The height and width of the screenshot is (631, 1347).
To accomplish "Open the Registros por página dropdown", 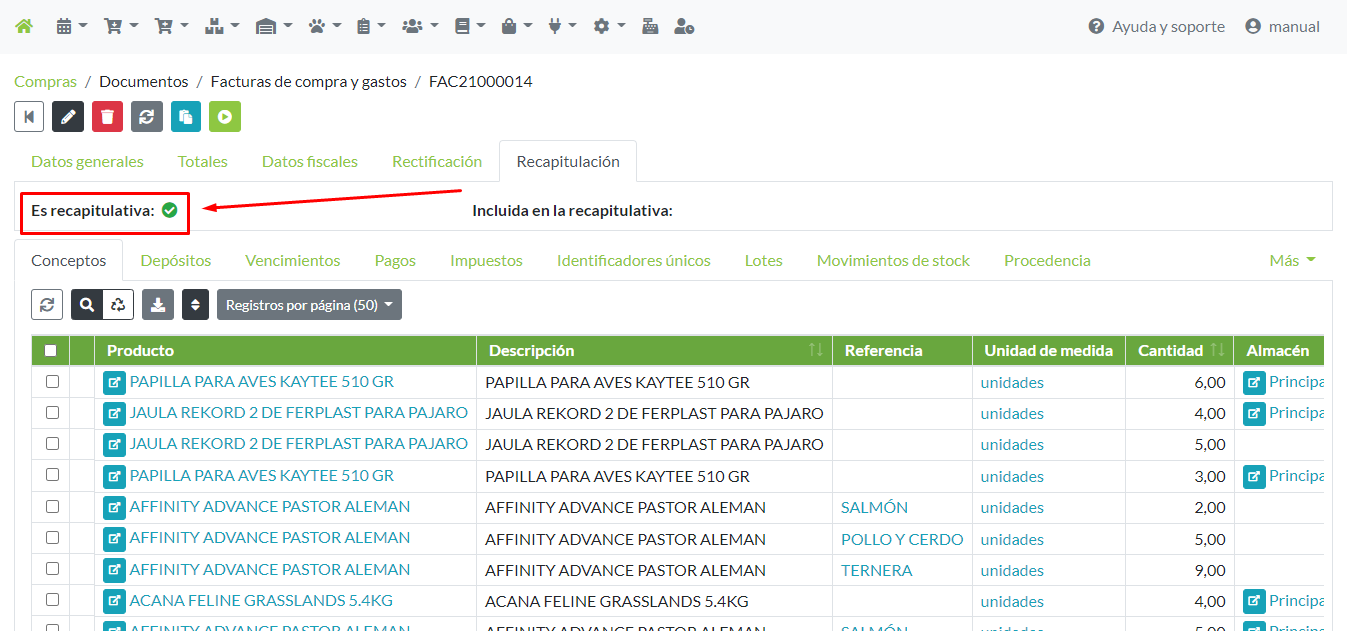I will click(309, 304).
